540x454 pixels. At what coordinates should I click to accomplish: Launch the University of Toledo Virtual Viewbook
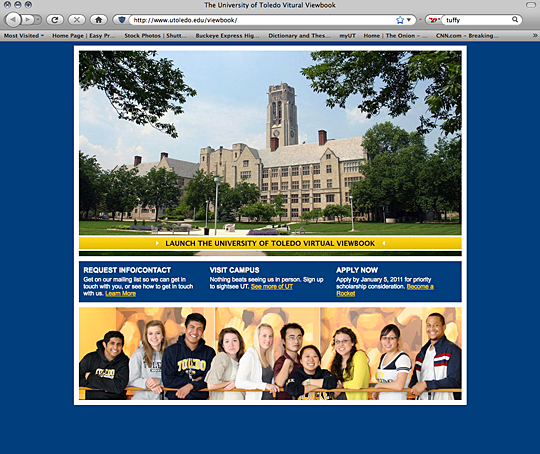[x=270, y=243]
